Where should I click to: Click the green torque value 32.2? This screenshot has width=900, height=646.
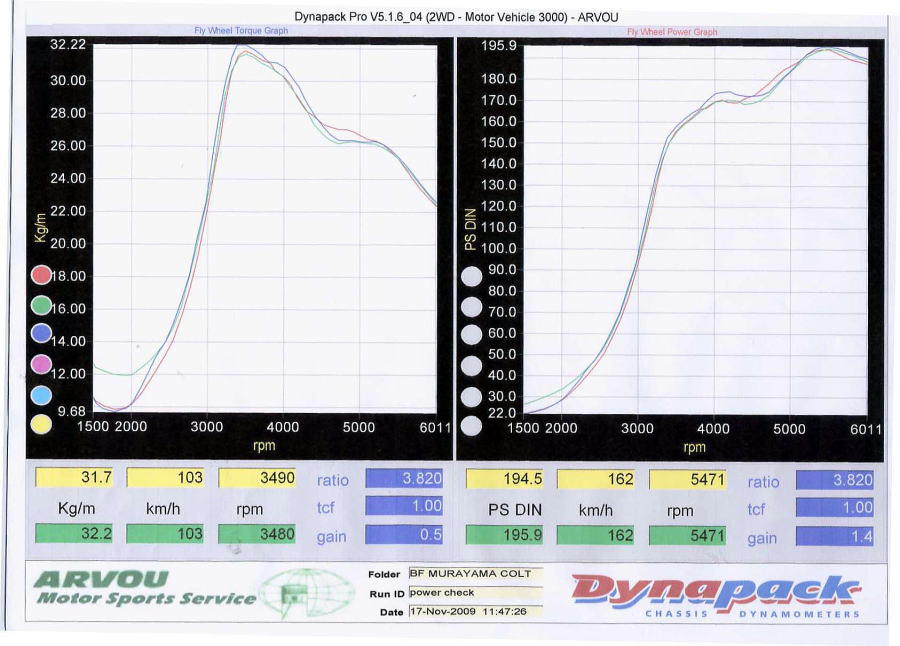tap(74, 533)
